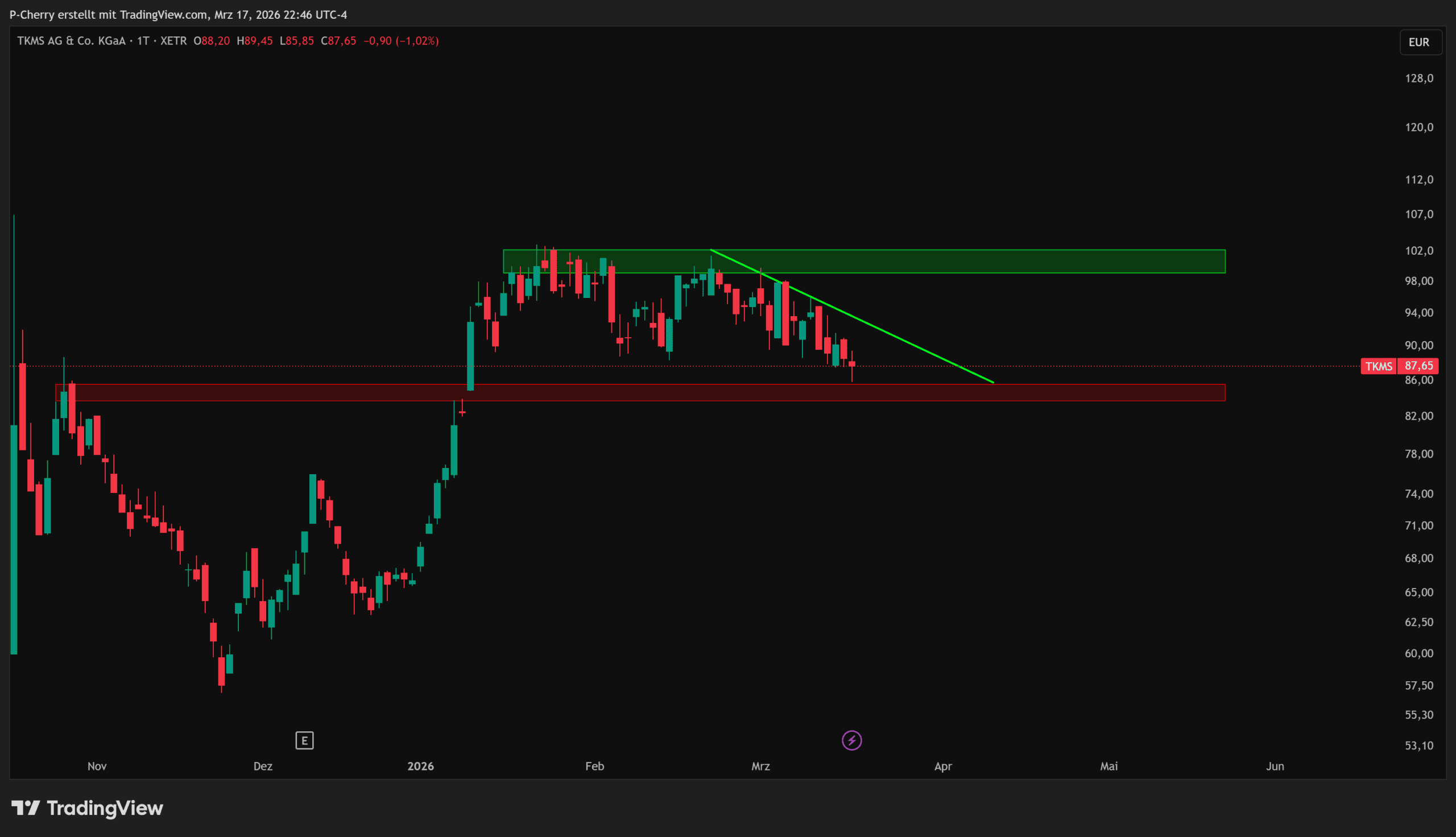Click the Jun label on time axis
This screenshot has width=1456, height=837.
point(1275,766)
